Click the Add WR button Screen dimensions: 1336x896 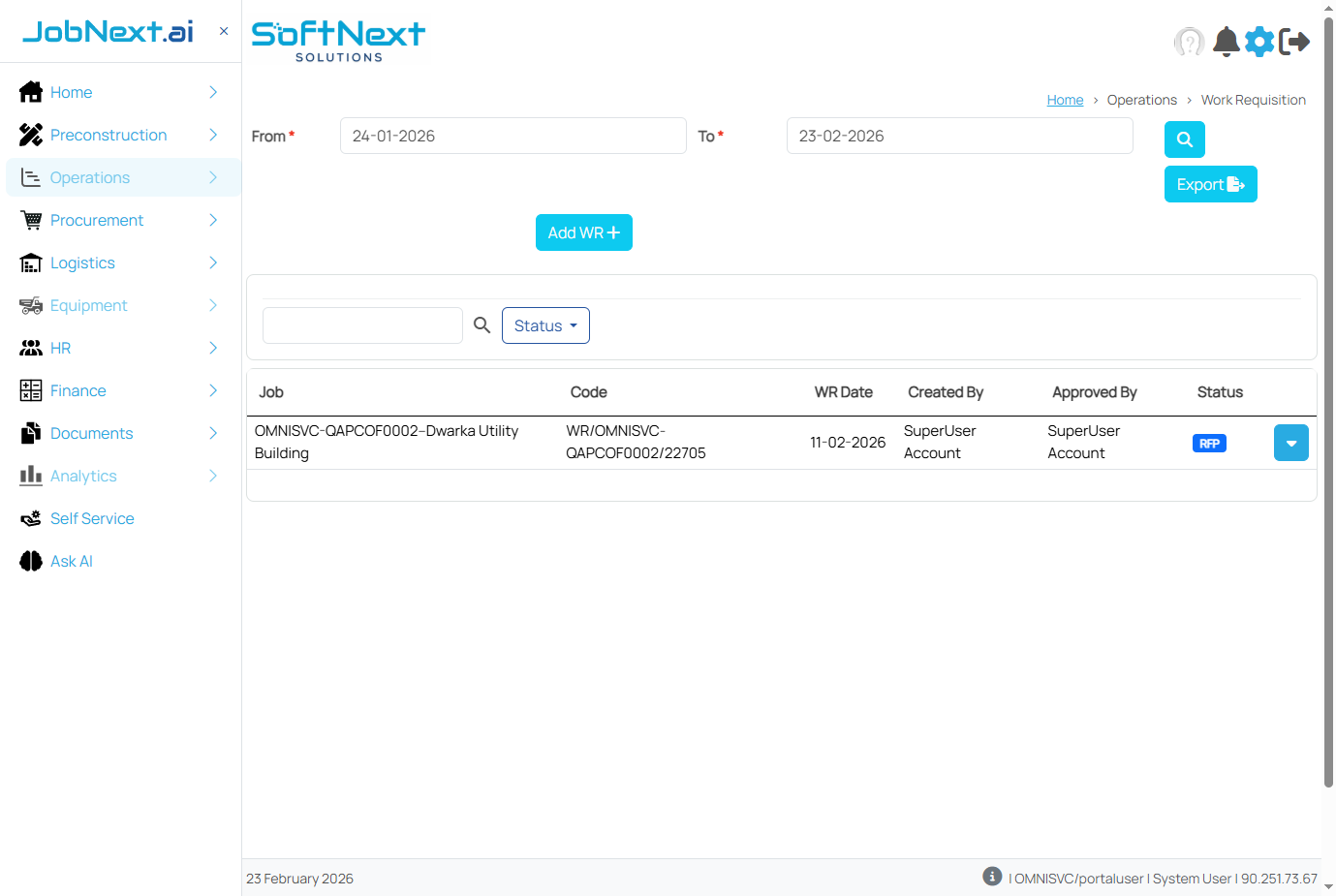[x=583, y=232]
